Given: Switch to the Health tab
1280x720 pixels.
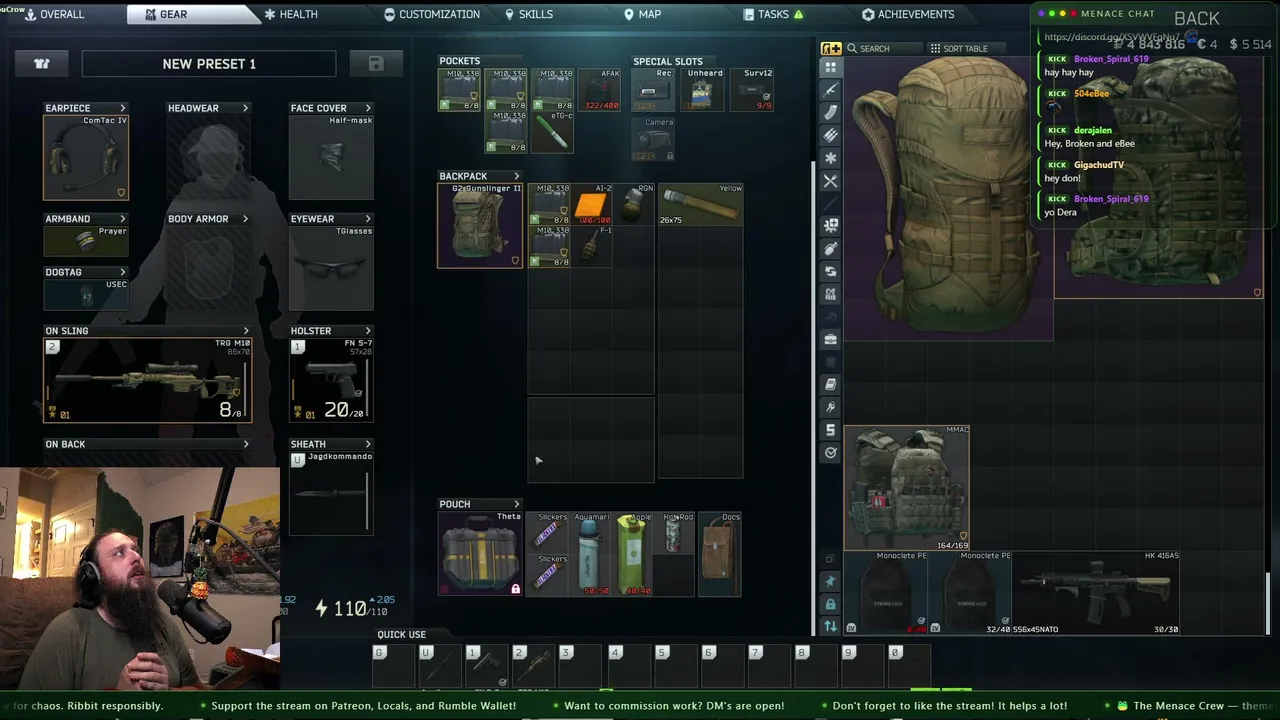Looking at the screenshot, I should (291, 14).
